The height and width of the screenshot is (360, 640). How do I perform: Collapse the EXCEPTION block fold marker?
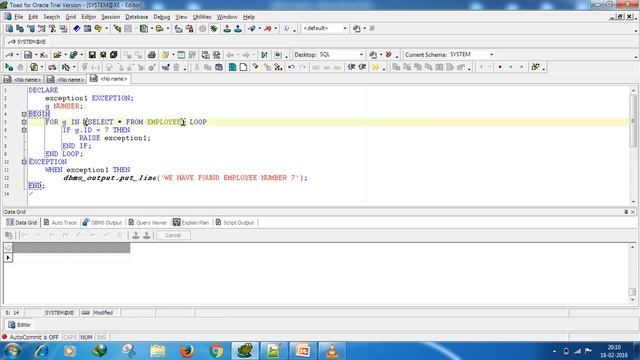[x=24, y=162]
